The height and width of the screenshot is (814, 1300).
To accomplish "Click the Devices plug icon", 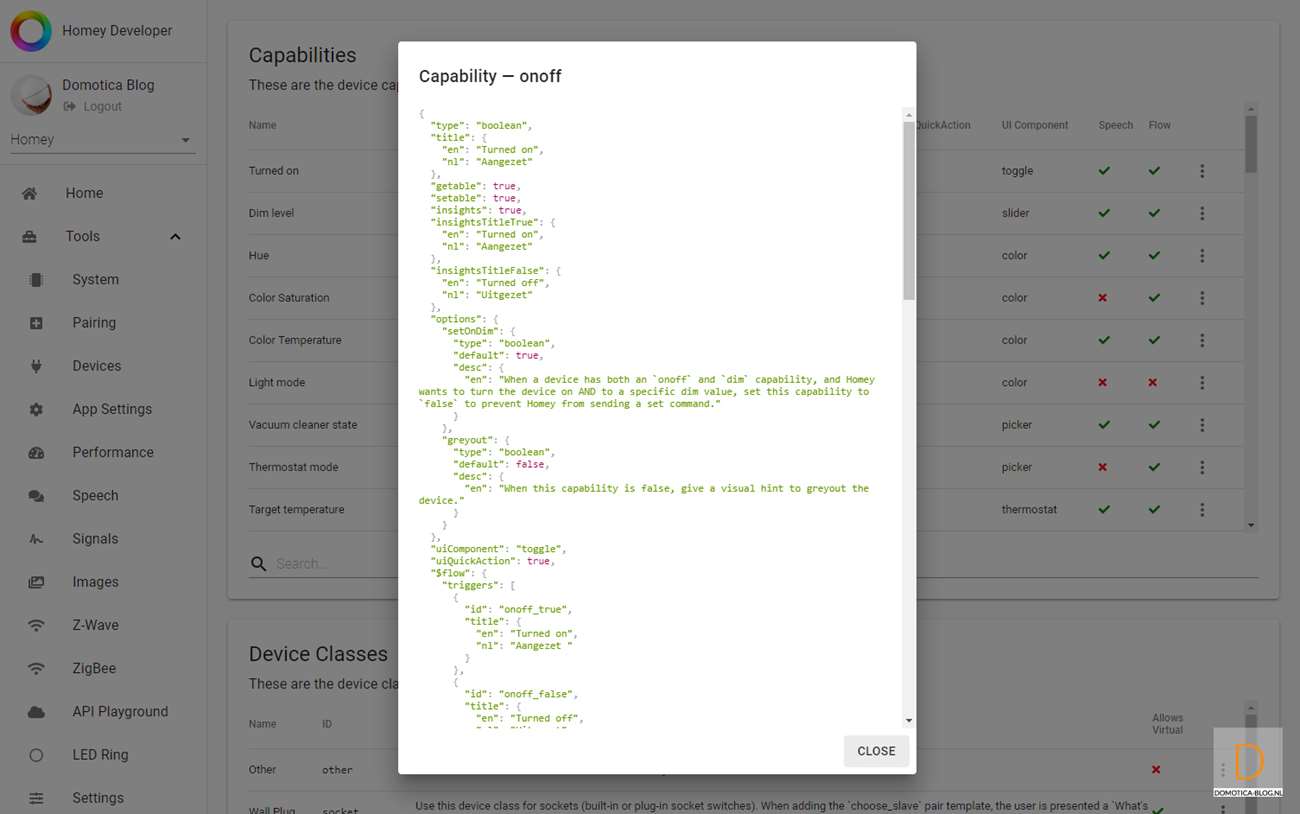I will pos(36,366).
